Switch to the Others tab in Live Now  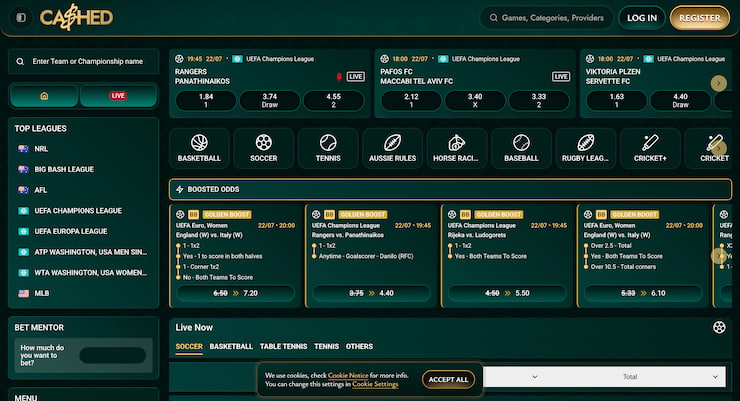tap(359, 346)
